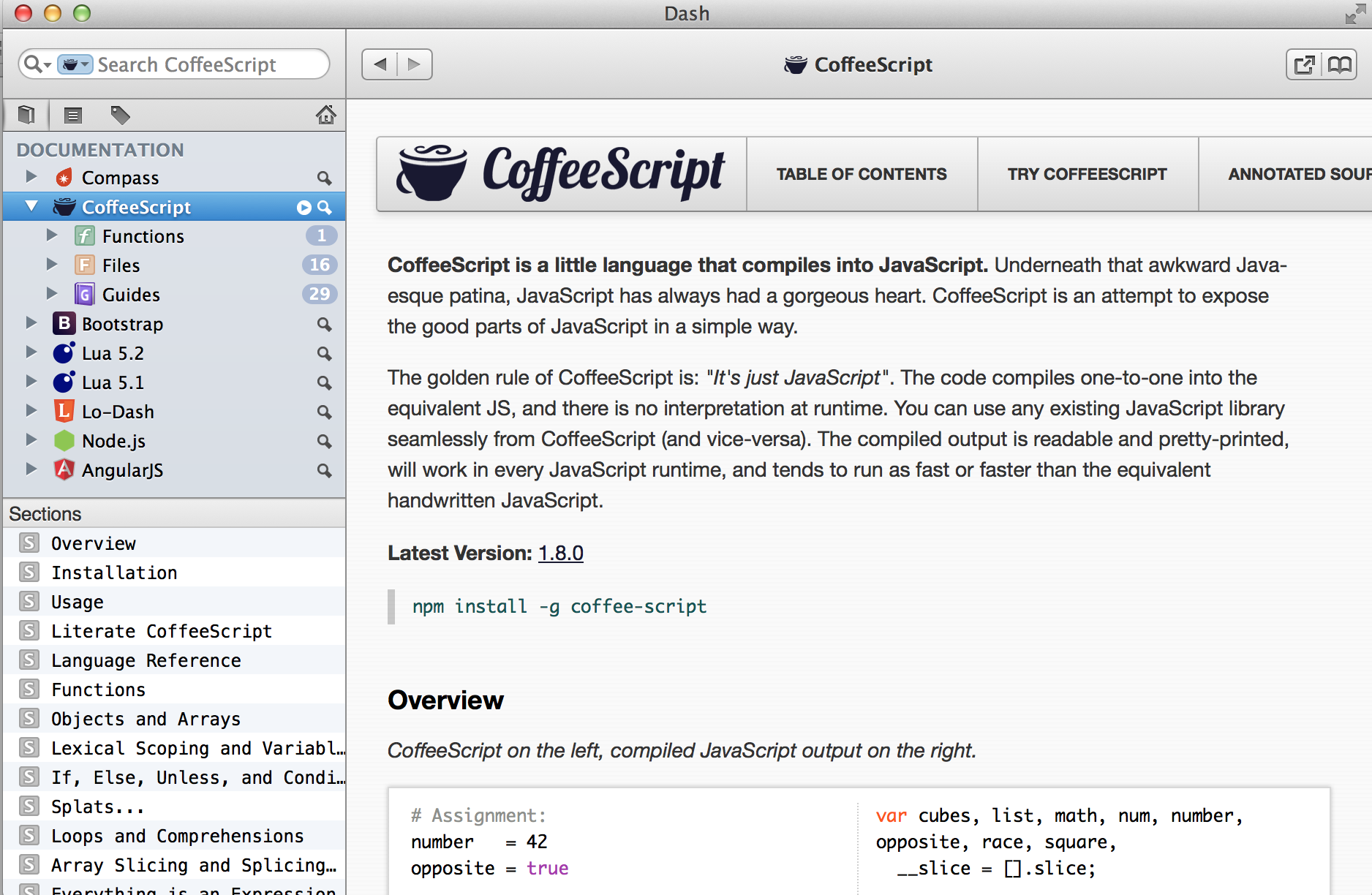This screenshot has width=1372, height=895.
Task: Expand the Lua 5.1 docset
Action: [x=31, y=381]
